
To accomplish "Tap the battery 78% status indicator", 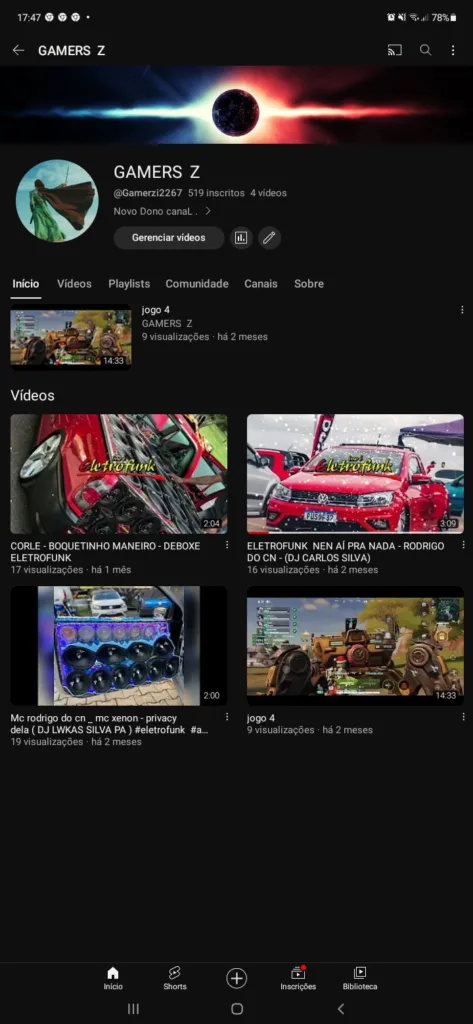I will pos(444,18).
